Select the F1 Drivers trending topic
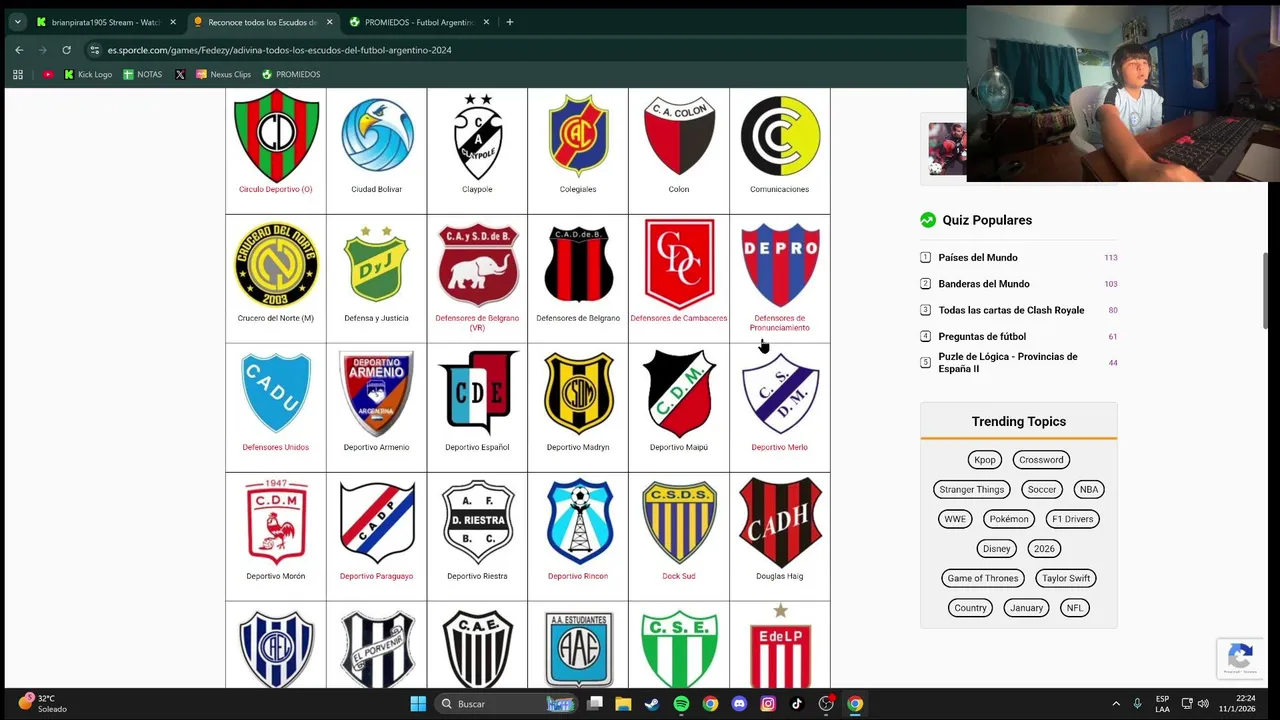Image resolution: width=1280 pixels, height=720 pixels. pyautogui.click(x=1072, y=519)
